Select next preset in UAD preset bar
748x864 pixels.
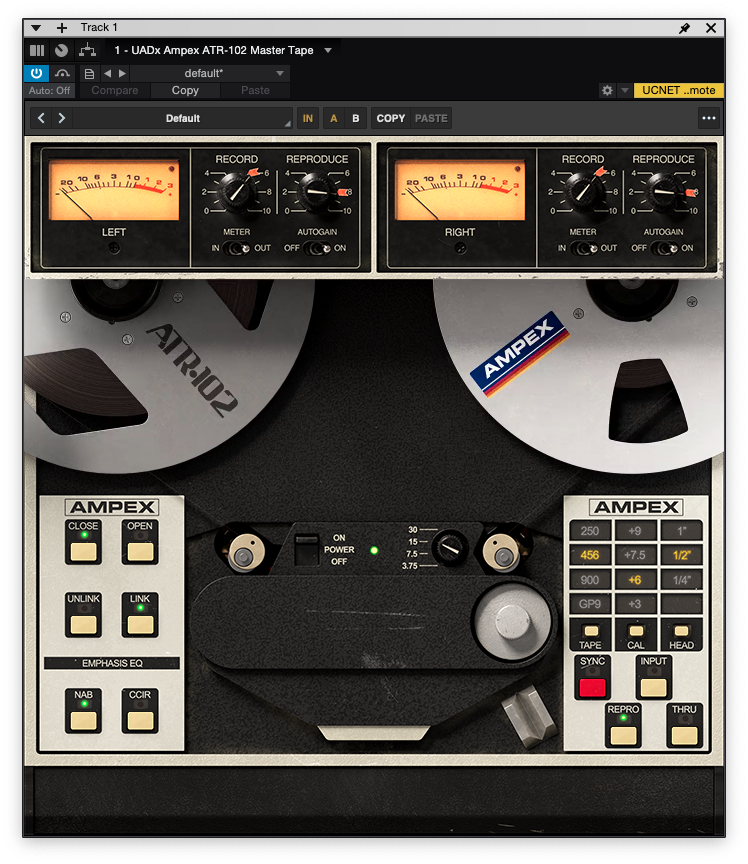pos(62,118)
